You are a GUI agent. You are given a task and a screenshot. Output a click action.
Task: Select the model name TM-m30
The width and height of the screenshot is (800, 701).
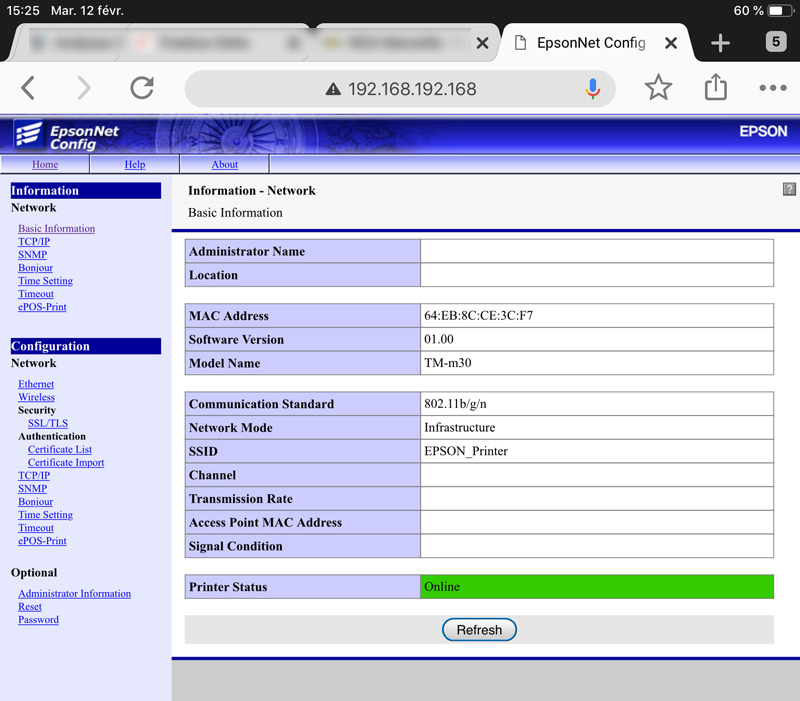tap(447, 363)
